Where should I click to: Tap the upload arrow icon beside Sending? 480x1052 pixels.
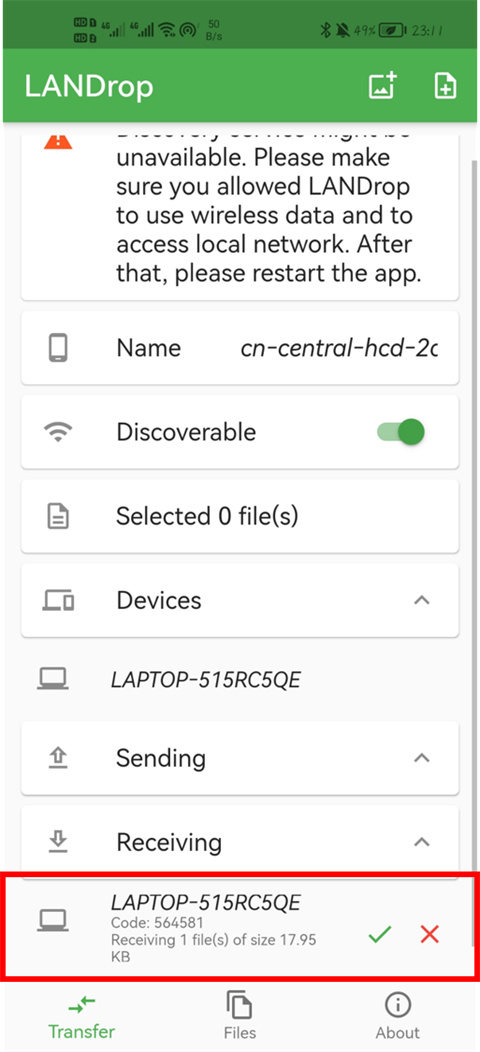pos(58,758)
